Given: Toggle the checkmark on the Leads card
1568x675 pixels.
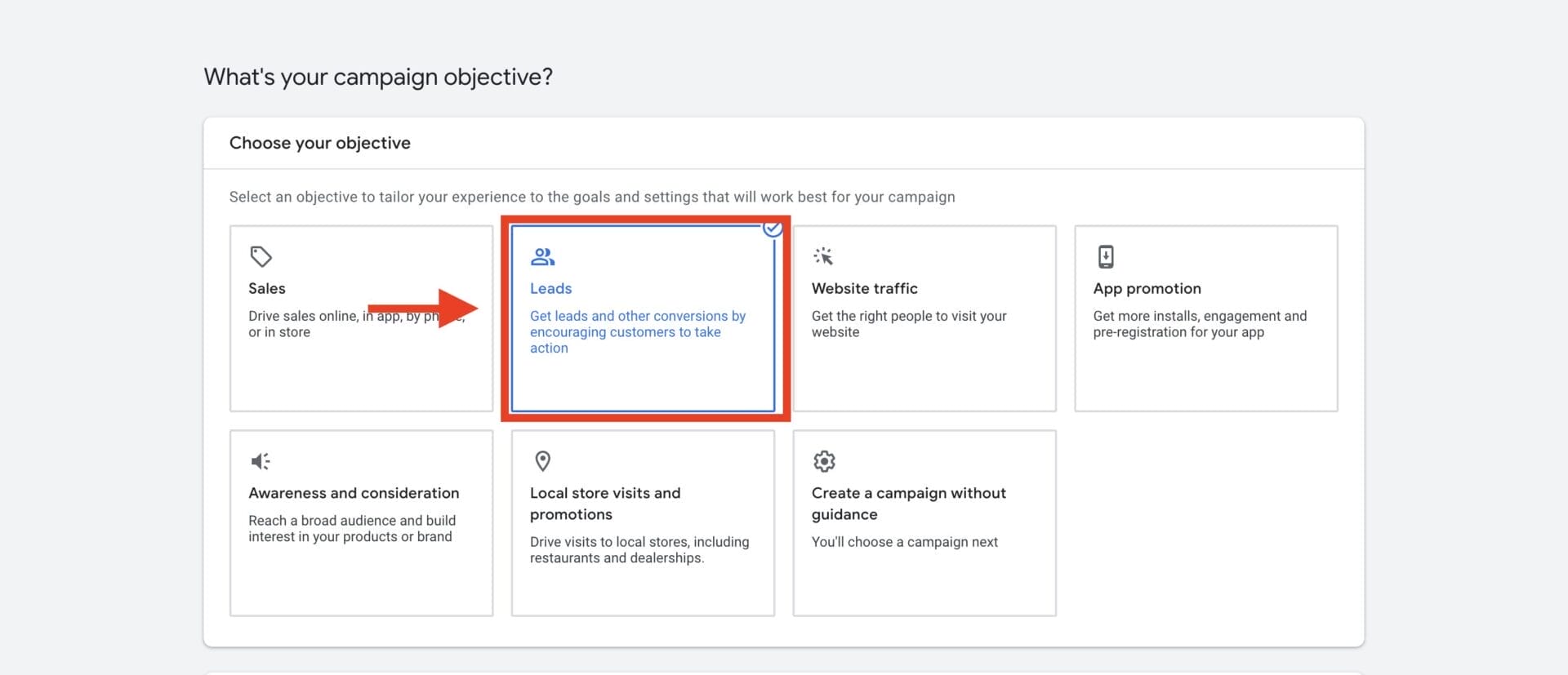Looking at the screenshot, I should 773,228.
